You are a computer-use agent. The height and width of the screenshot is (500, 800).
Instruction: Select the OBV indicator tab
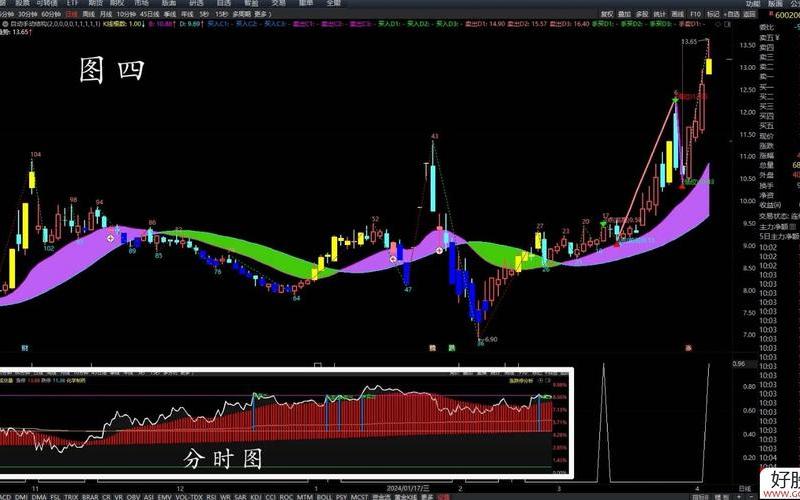(x=132, y=496)
